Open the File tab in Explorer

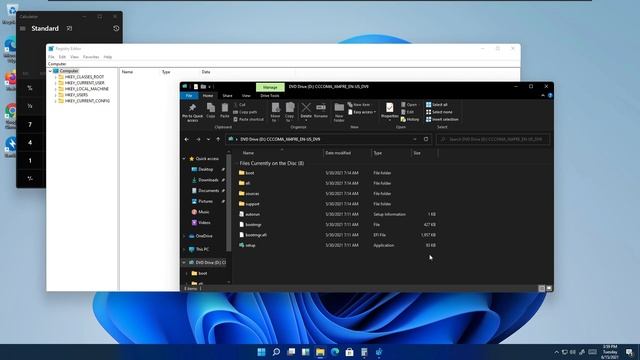coord(189,96)
